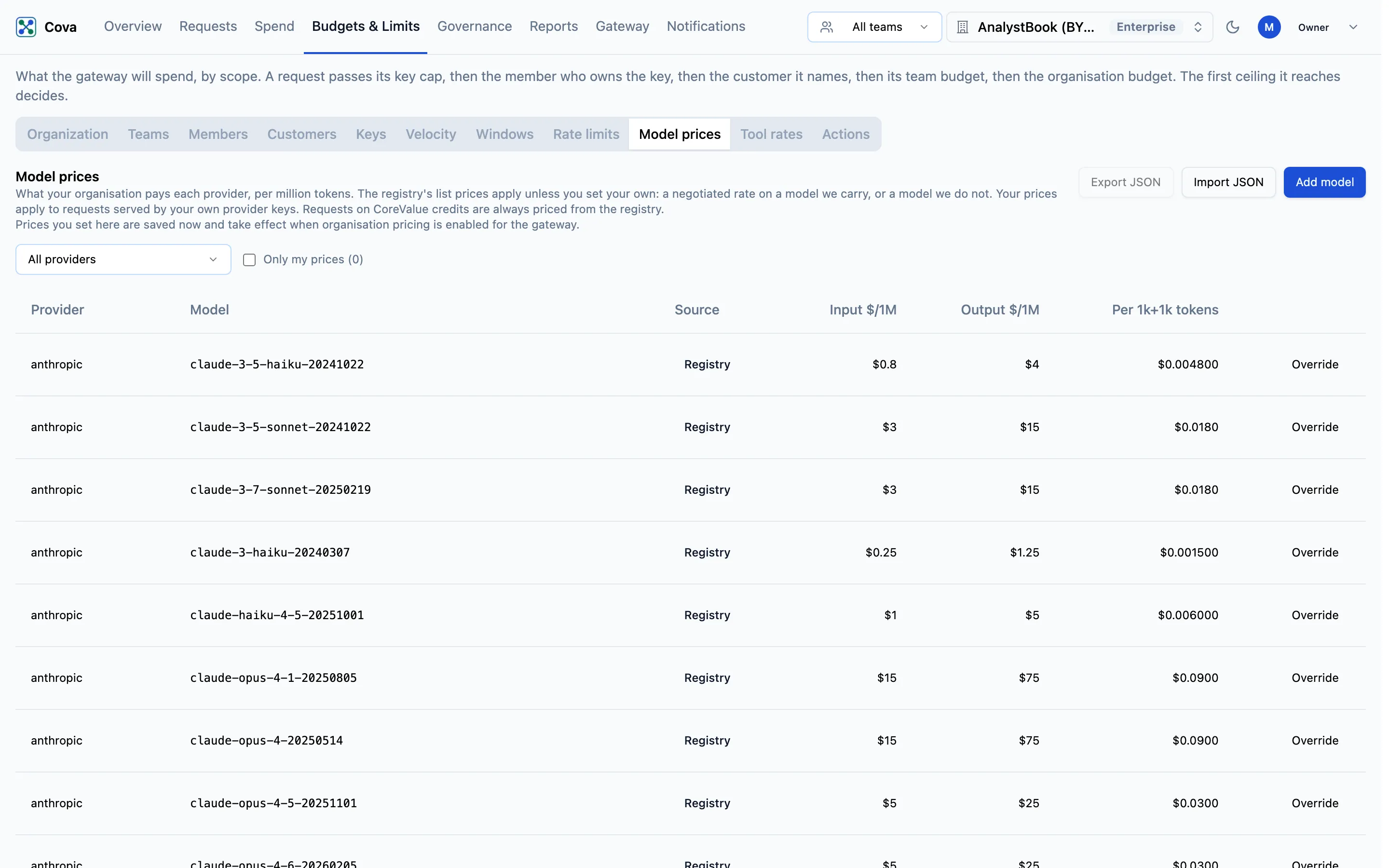Override price for claude-3-5-sonnet-20241022
This screenshot has height=868, width=1389.
[x=1315, y=427]
